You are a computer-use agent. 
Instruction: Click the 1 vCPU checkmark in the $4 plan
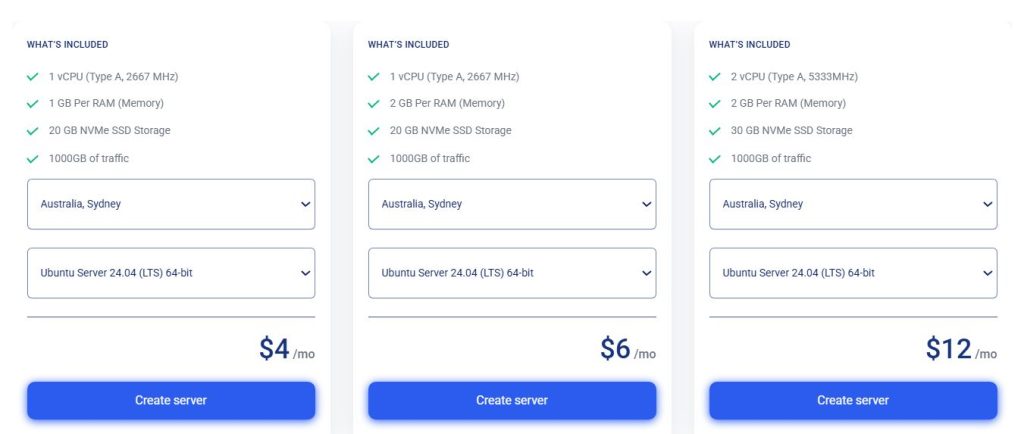33,77
